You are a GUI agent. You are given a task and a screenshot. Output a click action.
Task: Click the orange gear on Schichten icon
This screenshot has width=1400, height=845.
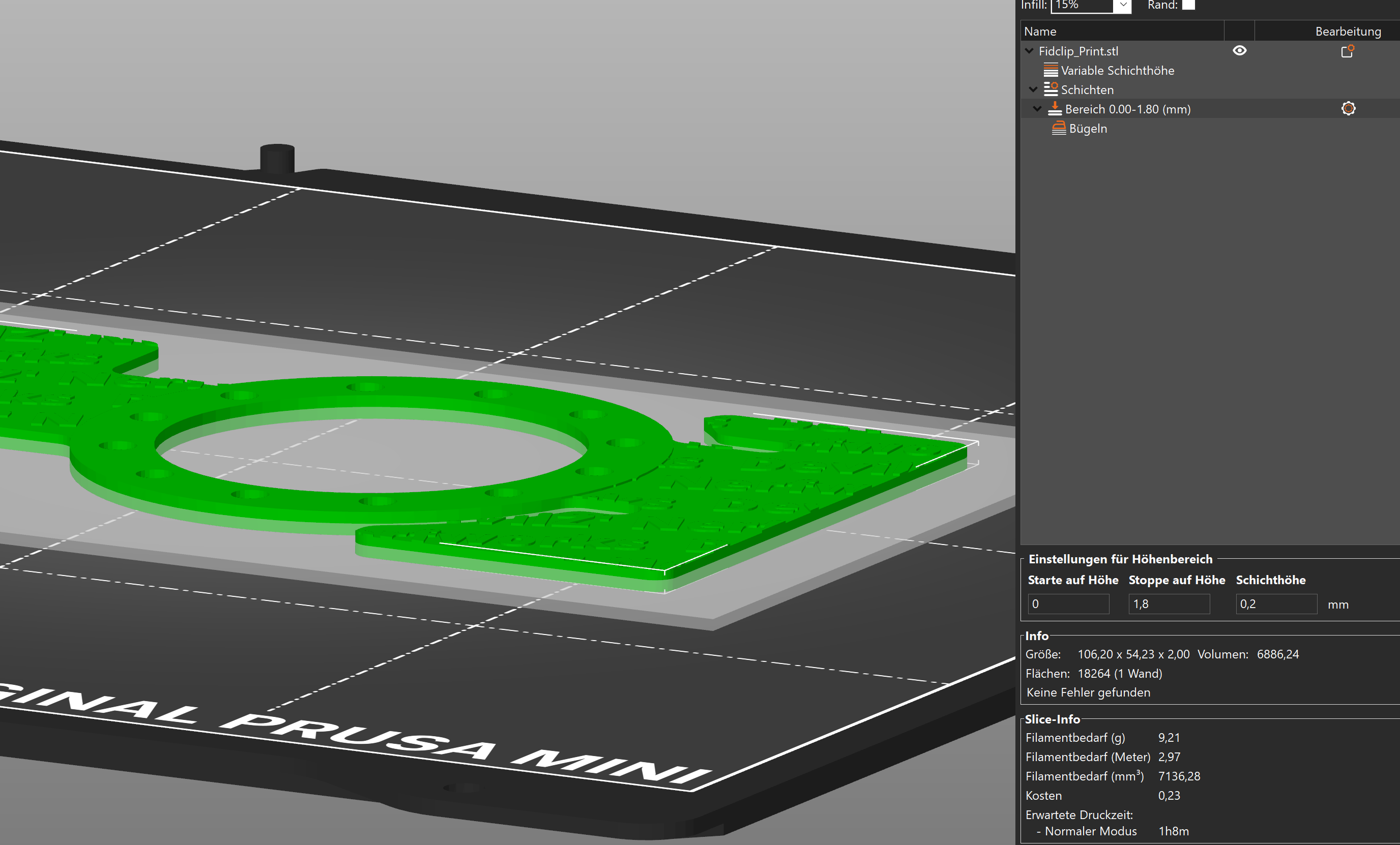[1055, 86]
